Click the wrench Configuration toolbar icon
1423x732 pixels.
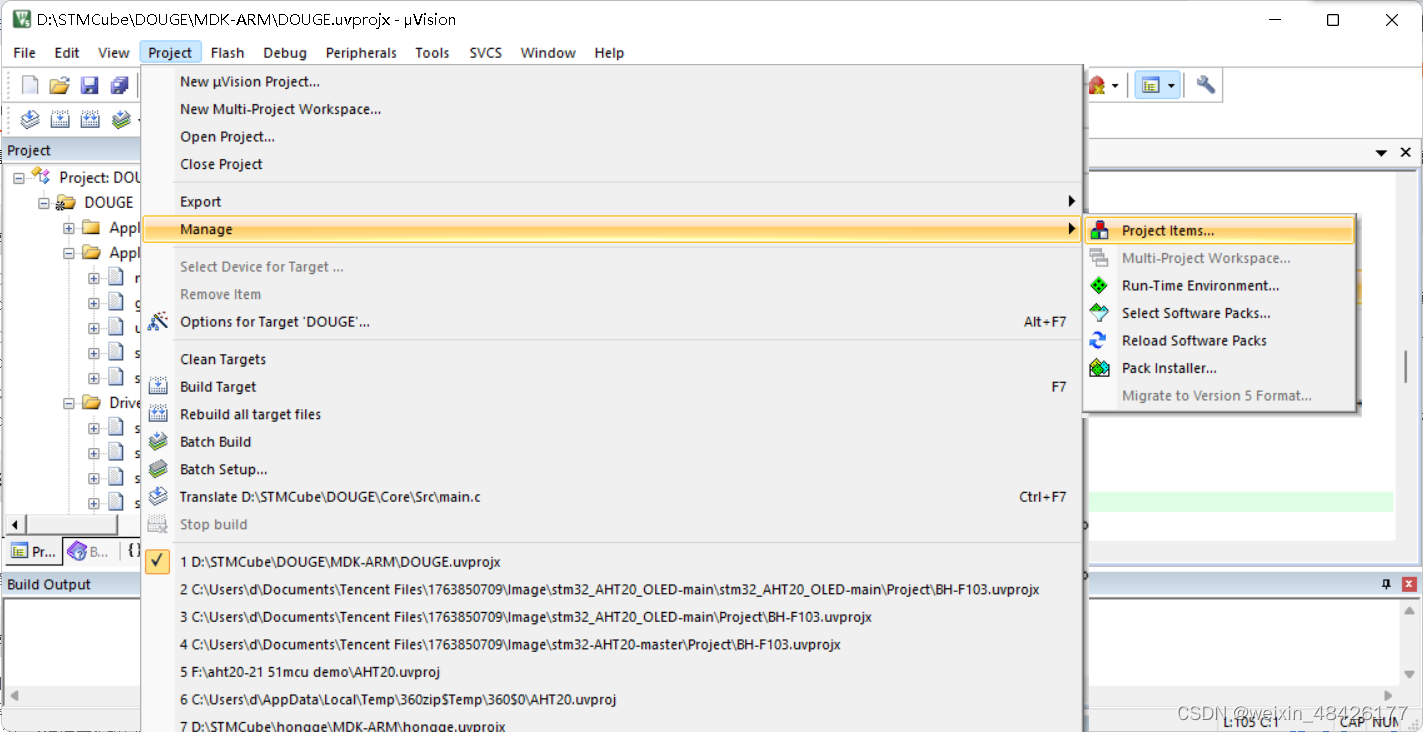tap(1206, 85)
